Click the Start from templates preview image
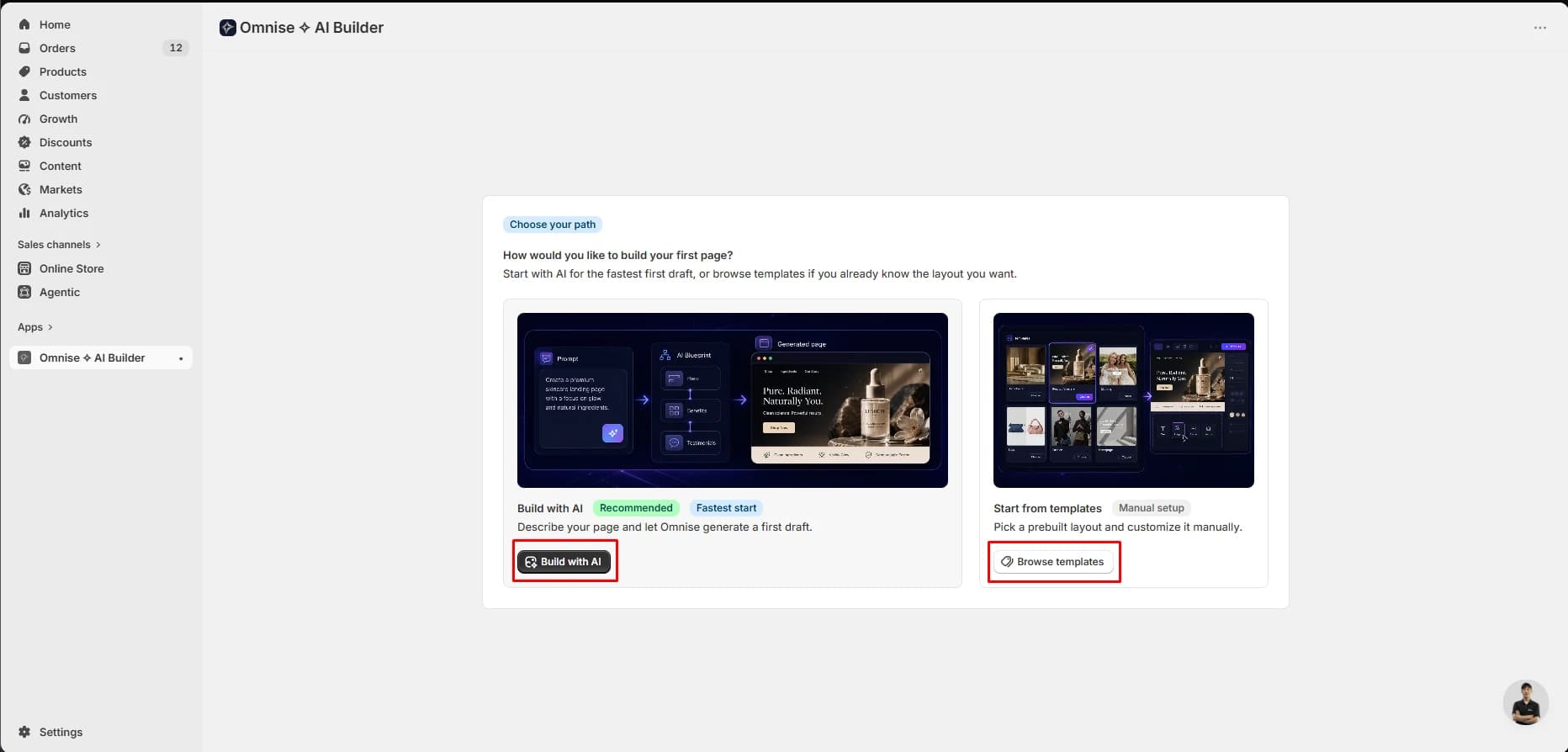The image size is (1568, 752). click(1124, 400)
